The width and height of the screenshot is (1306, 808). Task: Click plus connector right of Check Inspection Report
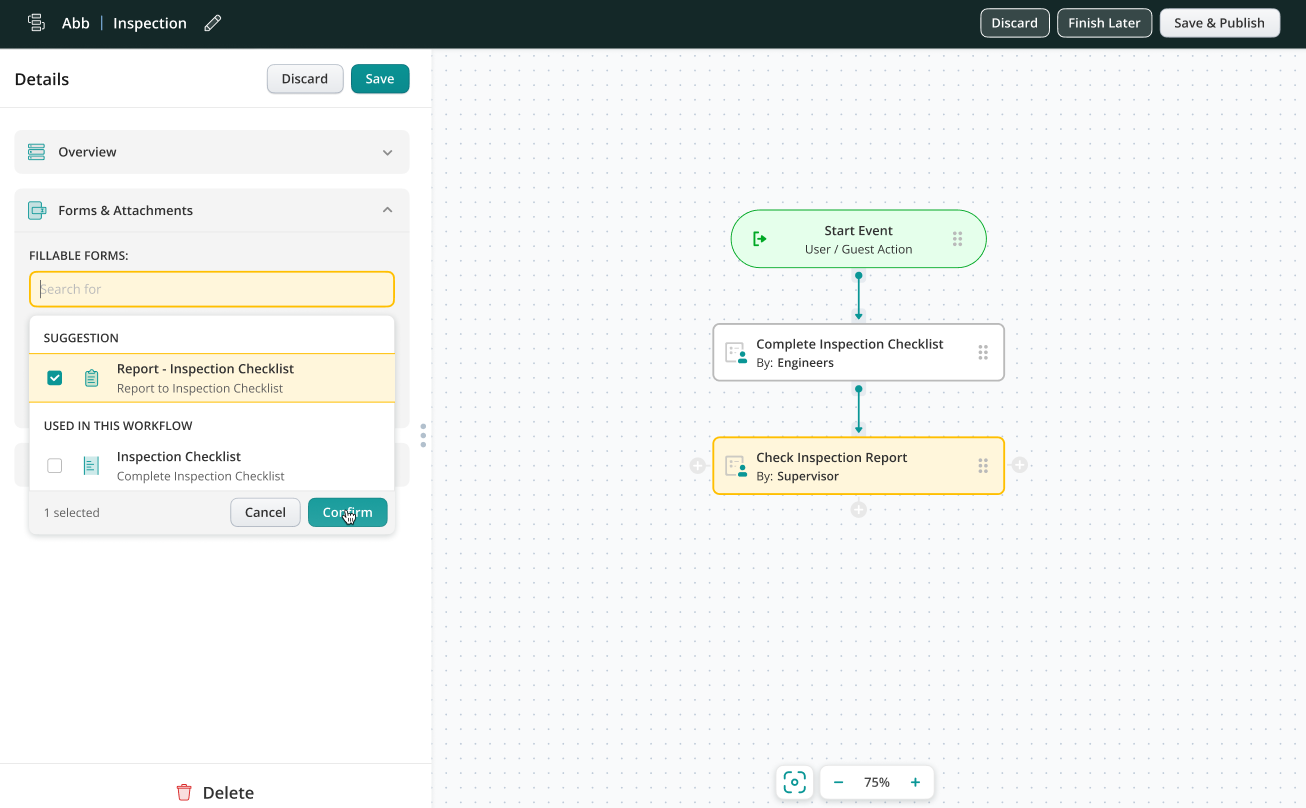tap(1019, 465)
